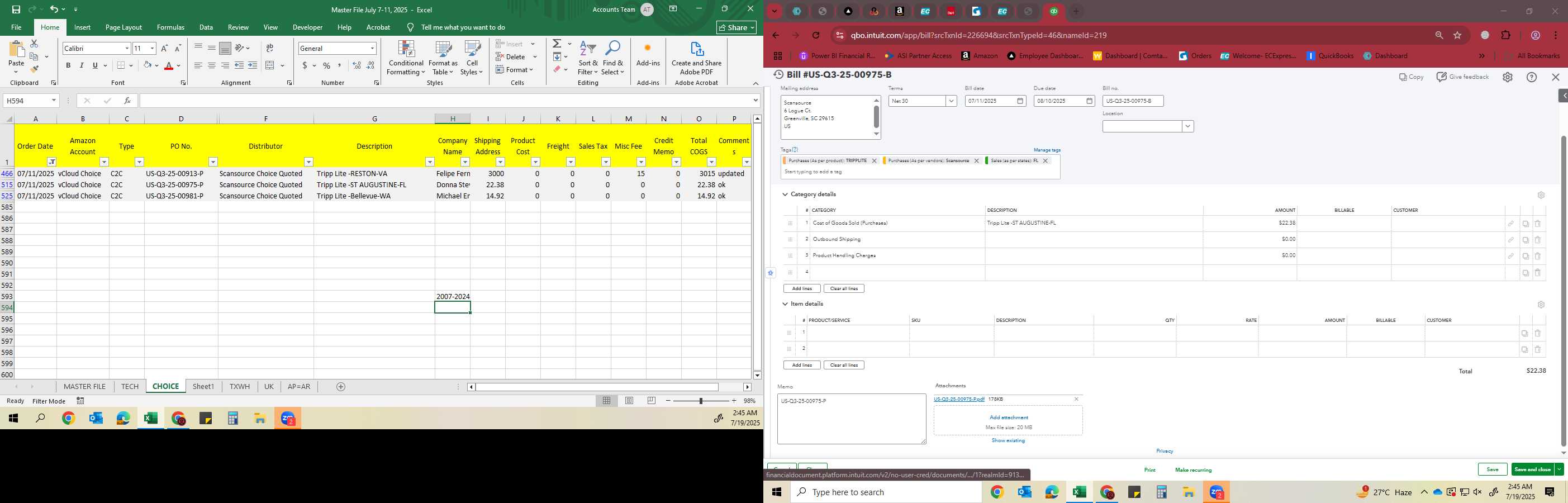Click Create and Share Adobe PDF
The image size is (1568, 503).
coord(696,59)
